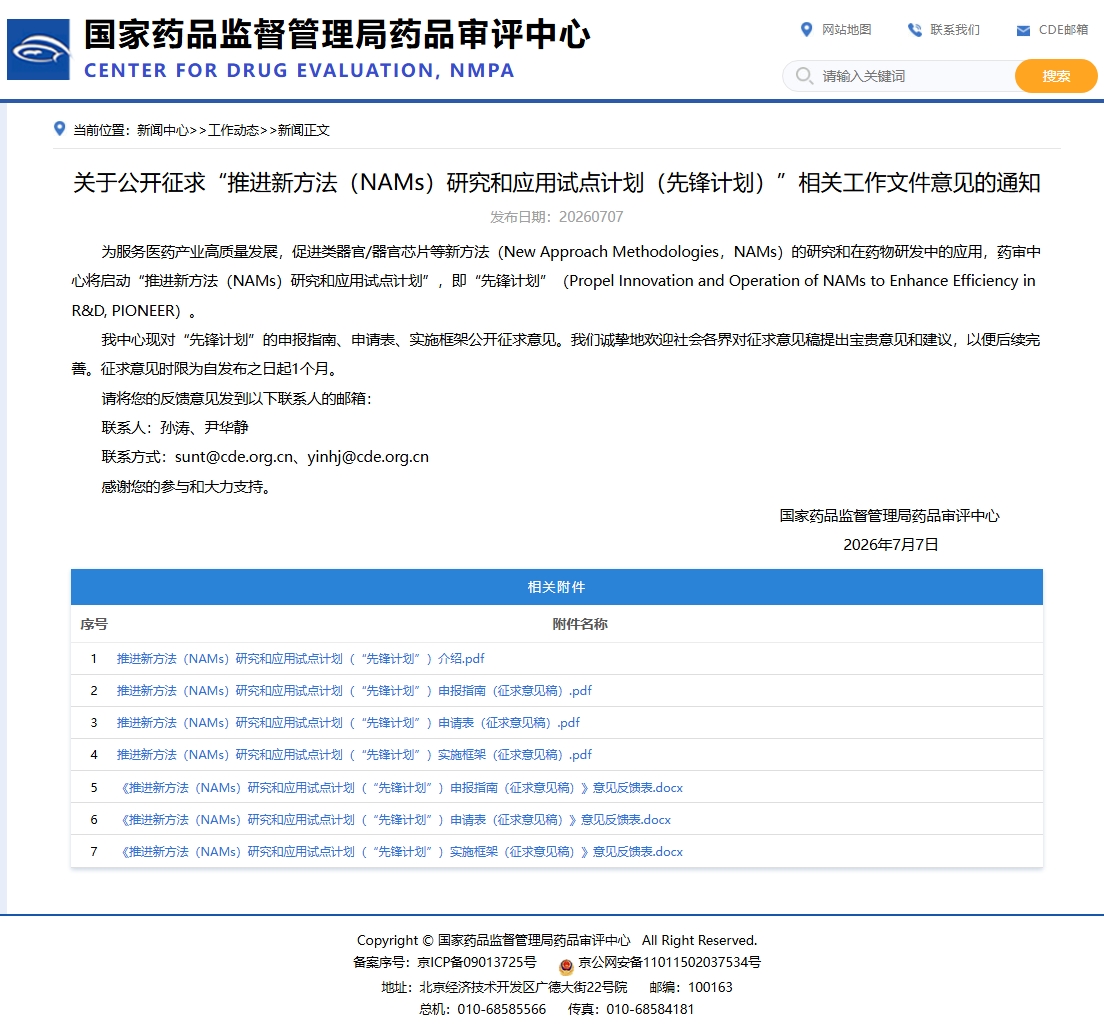
Task: Click the CDE logo emblem
Action: click(x=38, y=49)
